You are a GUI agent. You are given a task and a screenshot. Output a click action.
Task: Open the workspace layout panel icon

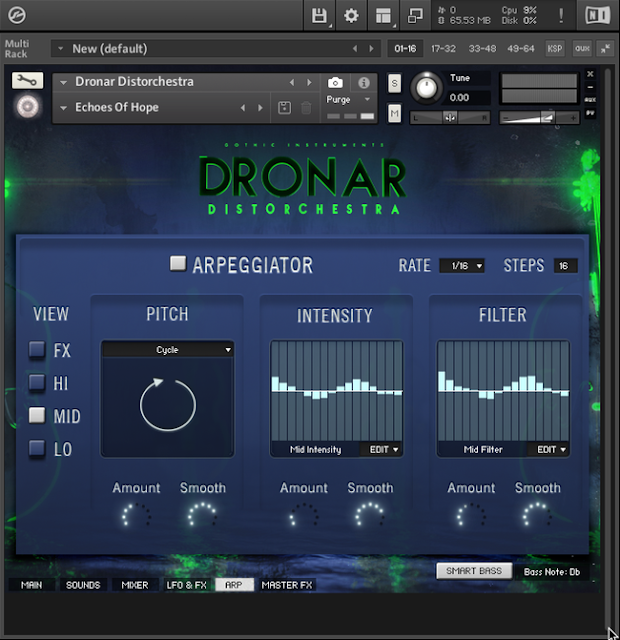(383, 16)
